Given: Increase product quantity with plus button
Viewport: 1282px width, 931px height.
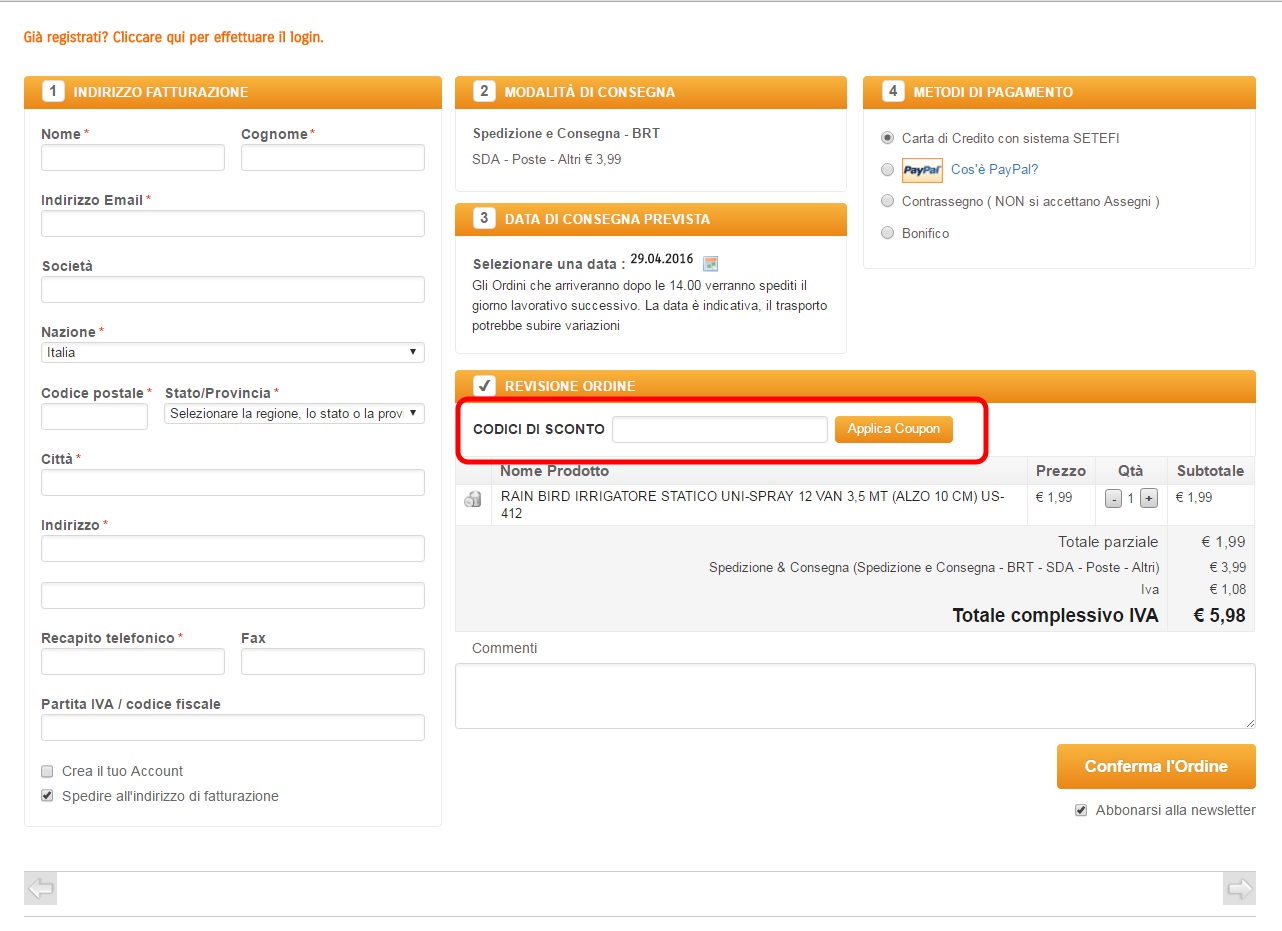Looking at the screenshot, I should [1148, 498].
